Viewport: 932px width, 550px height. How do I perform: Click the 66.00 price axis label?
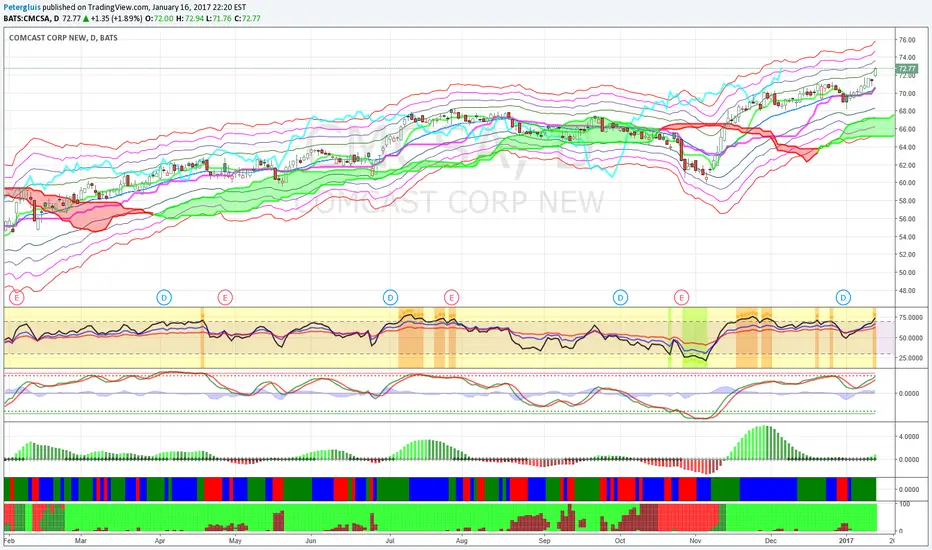point(907,129)
